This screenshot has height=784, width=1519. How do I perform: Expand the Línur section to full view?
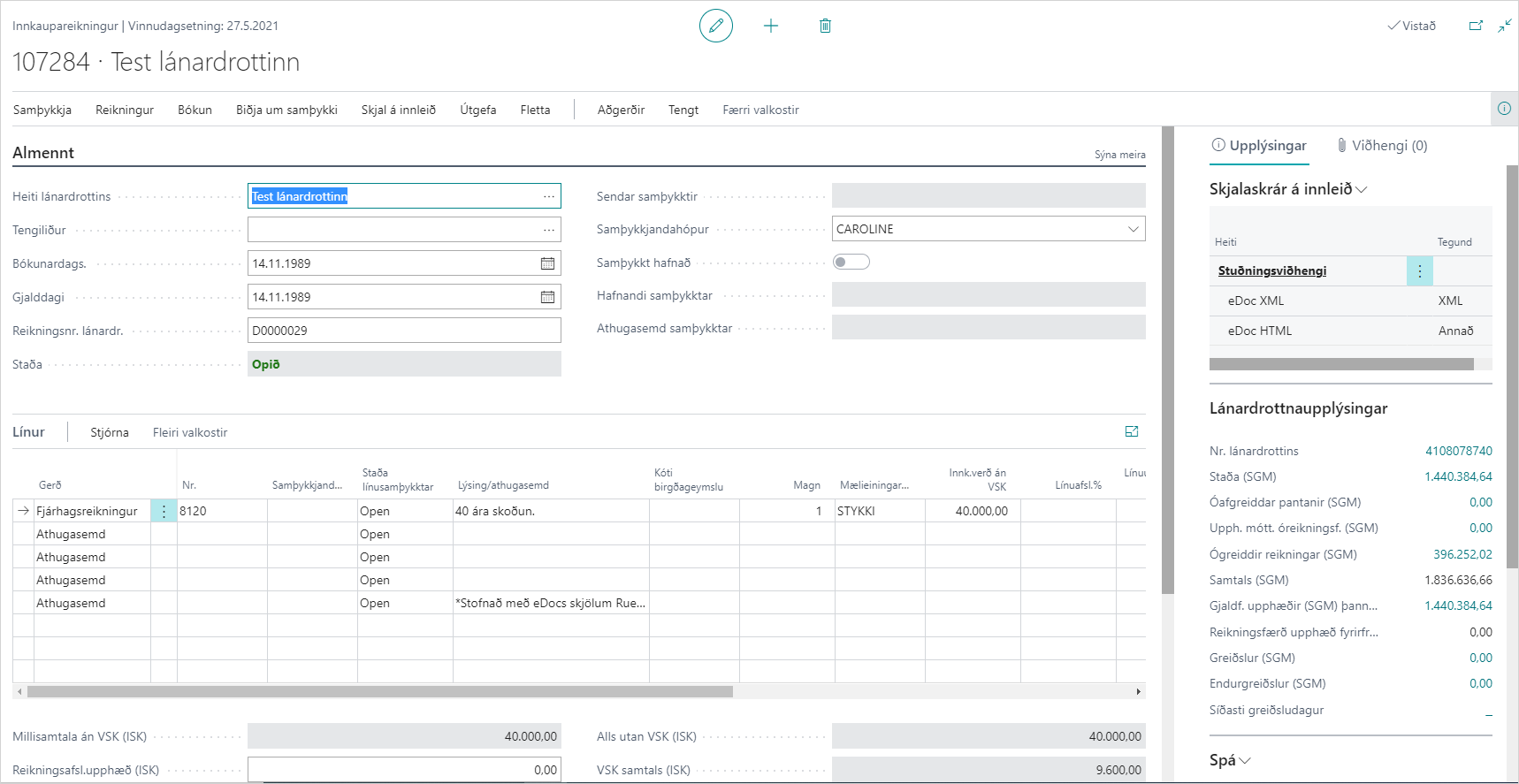(1132, 431)
